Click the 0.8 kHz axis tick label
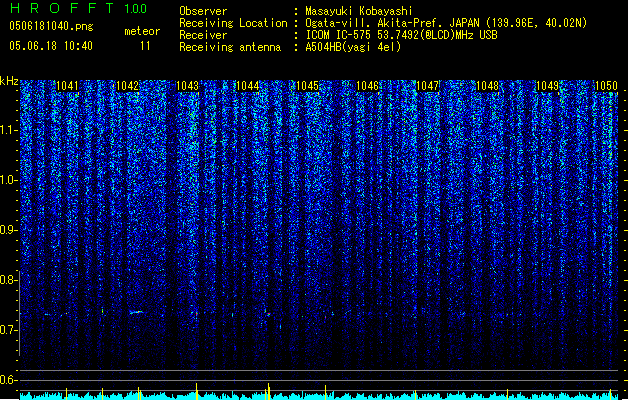The image size is (629, 400). tap(9, 280)
